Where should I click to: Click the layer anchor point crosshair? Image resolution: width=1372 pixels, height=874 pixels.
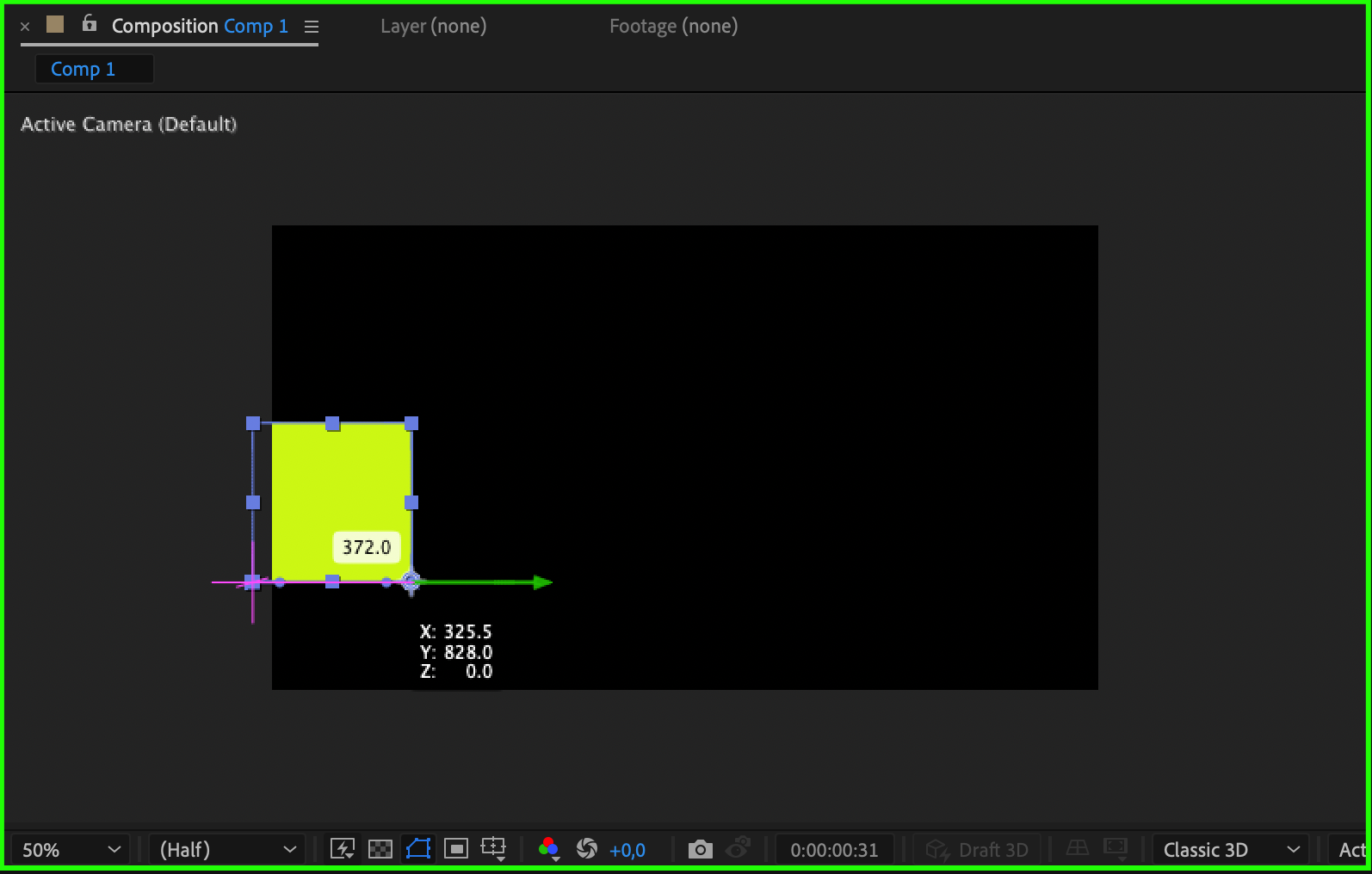[x=411, y=582]
